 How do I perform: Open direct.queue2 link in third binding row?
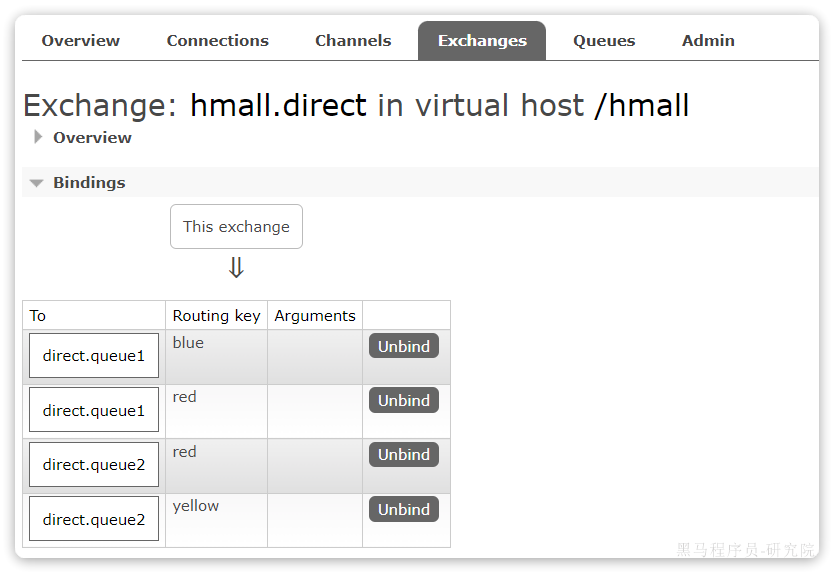(94, 464)
